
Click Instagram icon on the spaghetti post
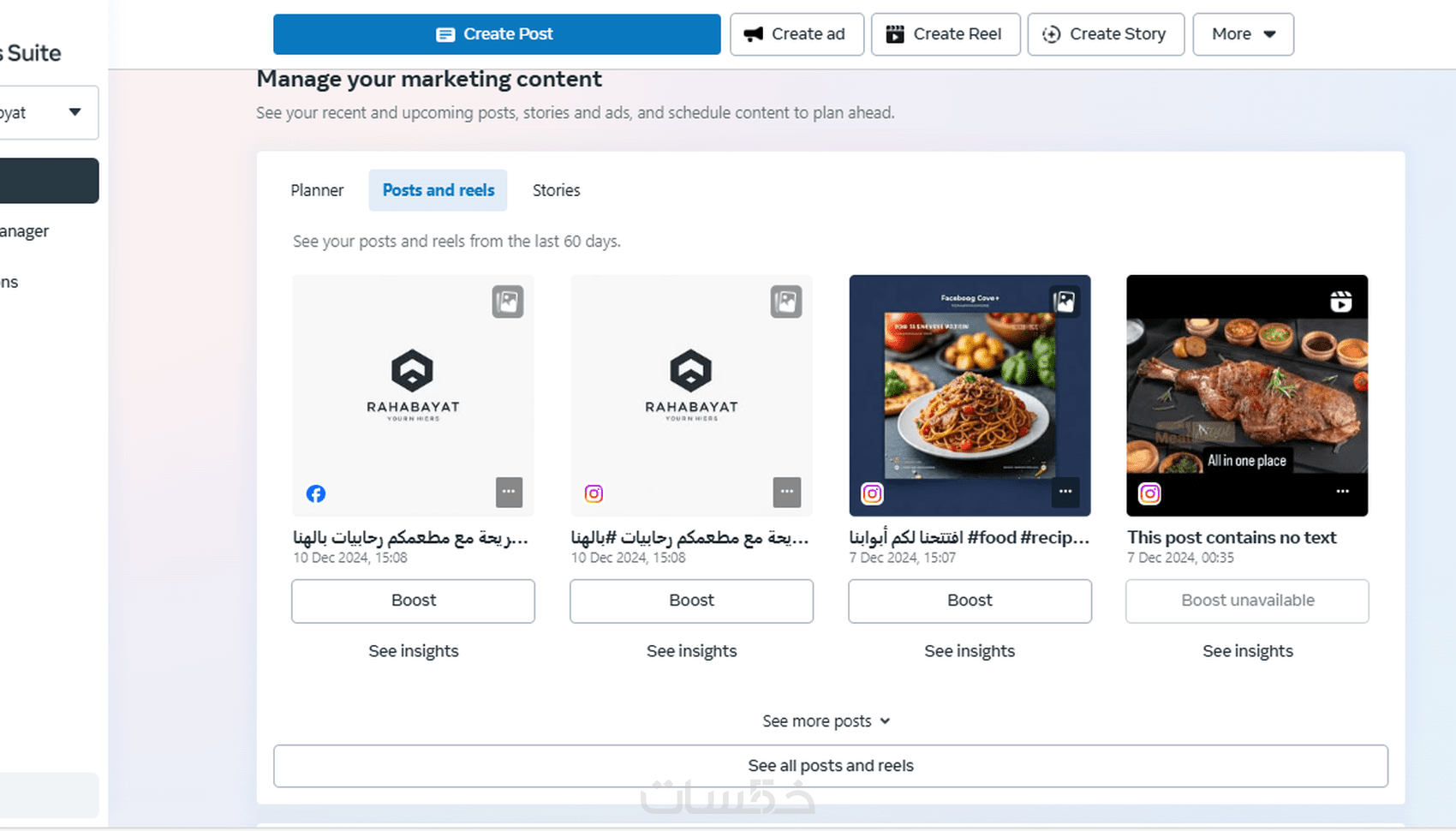click(x=872, y=493)
